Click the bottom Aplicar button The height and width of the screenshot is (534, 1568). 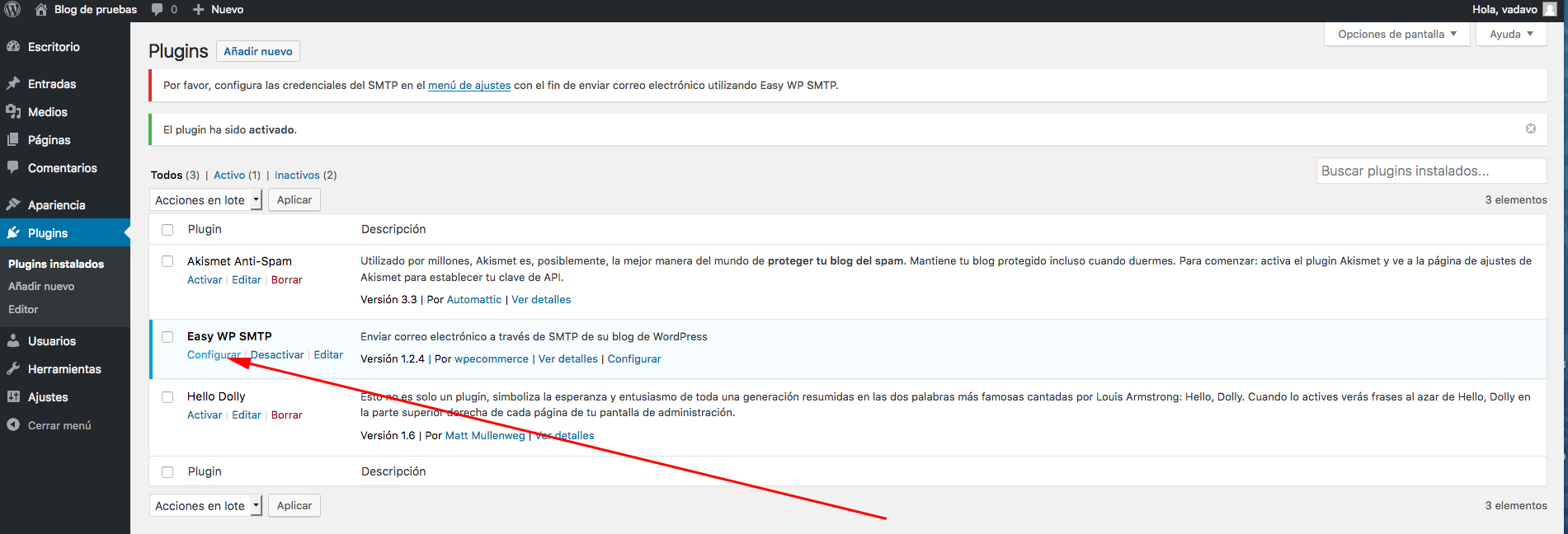[x=294, y=506]
